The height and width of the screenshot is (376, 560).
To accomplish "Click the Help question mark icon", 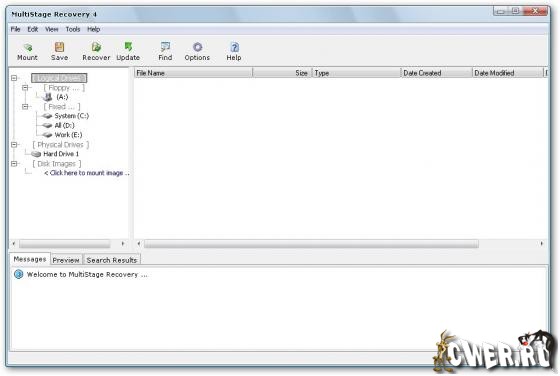I will [234, 47].
